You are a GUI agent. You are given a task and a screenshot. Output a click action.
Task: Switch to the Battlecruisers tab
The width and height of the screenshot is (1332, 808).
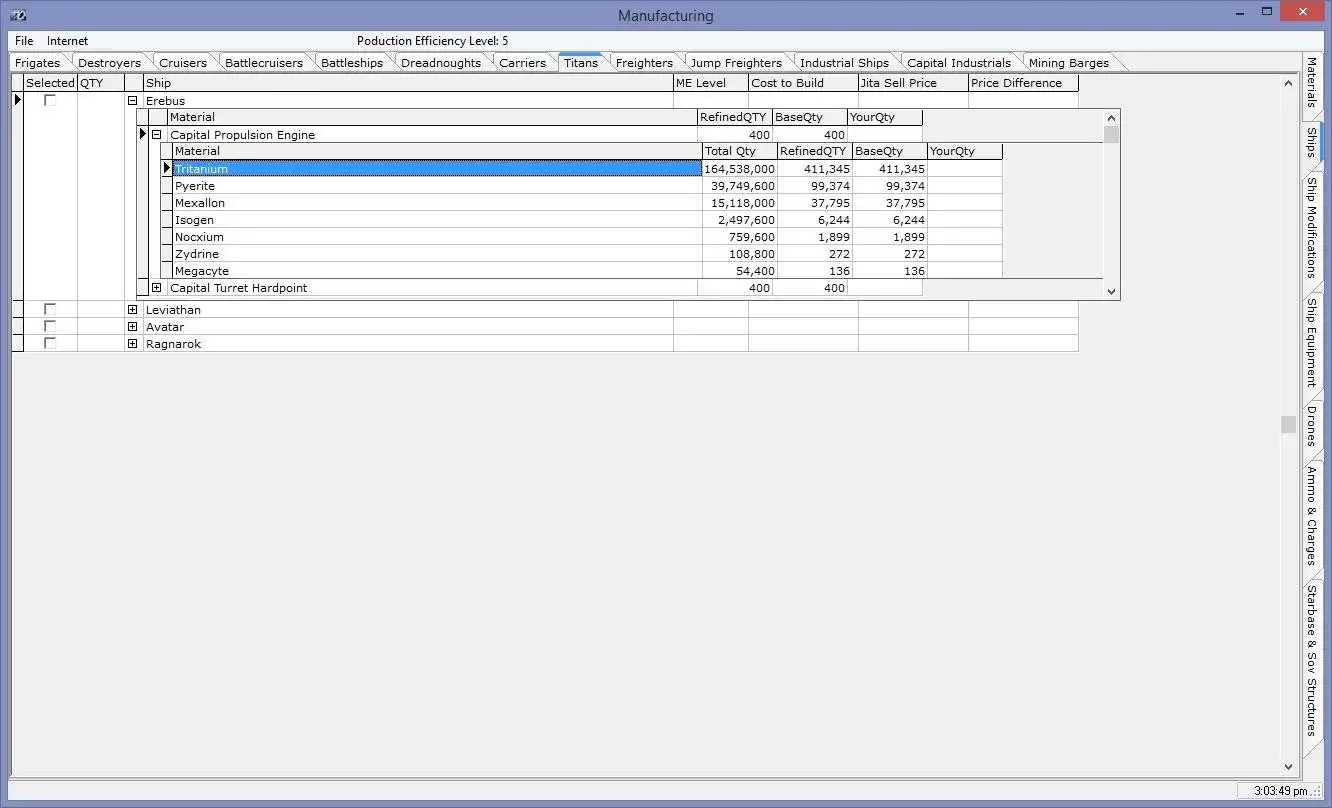264,63
